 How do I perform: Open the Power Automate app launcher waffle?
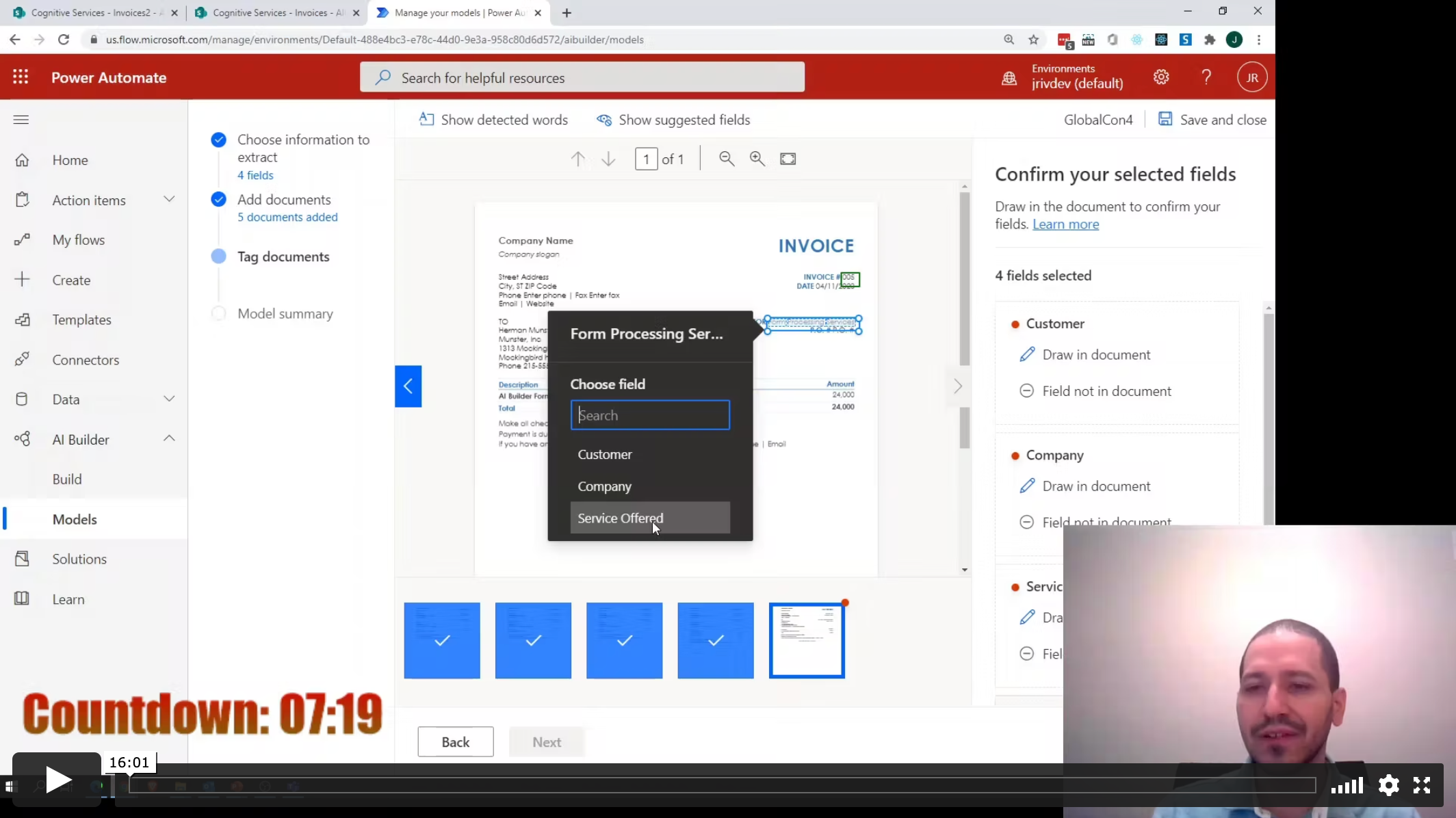pyautogui.click(x=21, y=77)
